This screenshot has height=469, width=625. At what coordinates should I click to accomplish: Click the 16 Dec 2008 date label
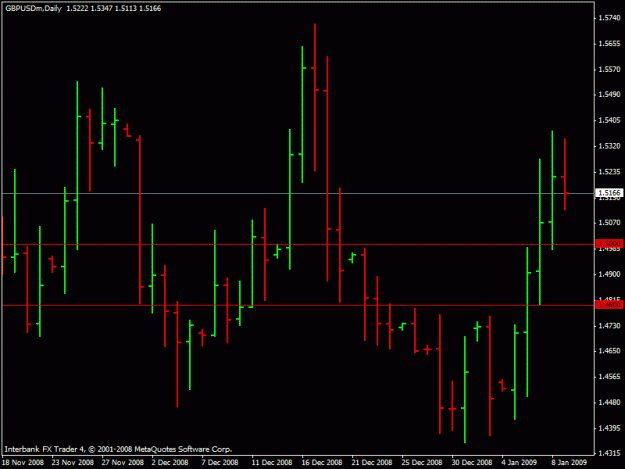[322, 463]
